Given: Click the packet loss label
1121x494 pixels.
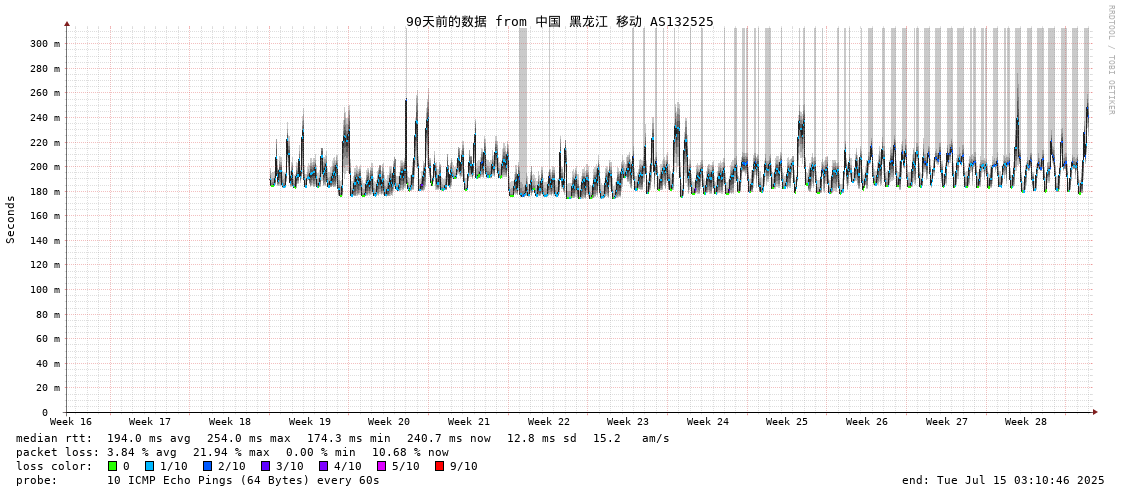Looking at the screenshot, I should click(57, 453).
